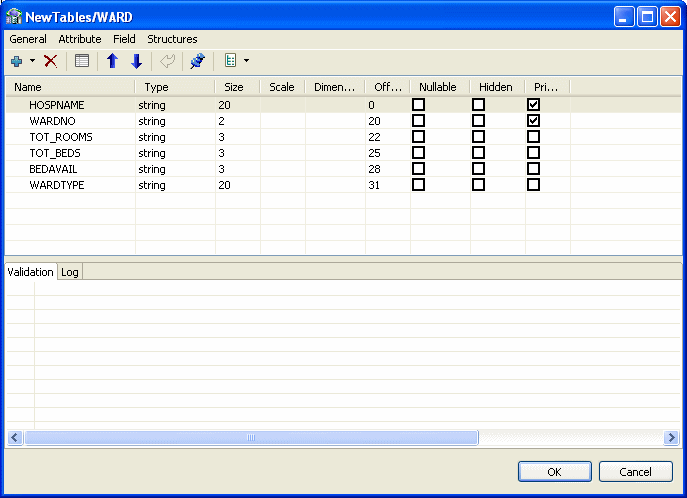Viewport: 687px width, 498px height.
Task: Check the Primary checkbox for TOT_ROOMS
Action: pyautogui.click(x=533, y=137)
